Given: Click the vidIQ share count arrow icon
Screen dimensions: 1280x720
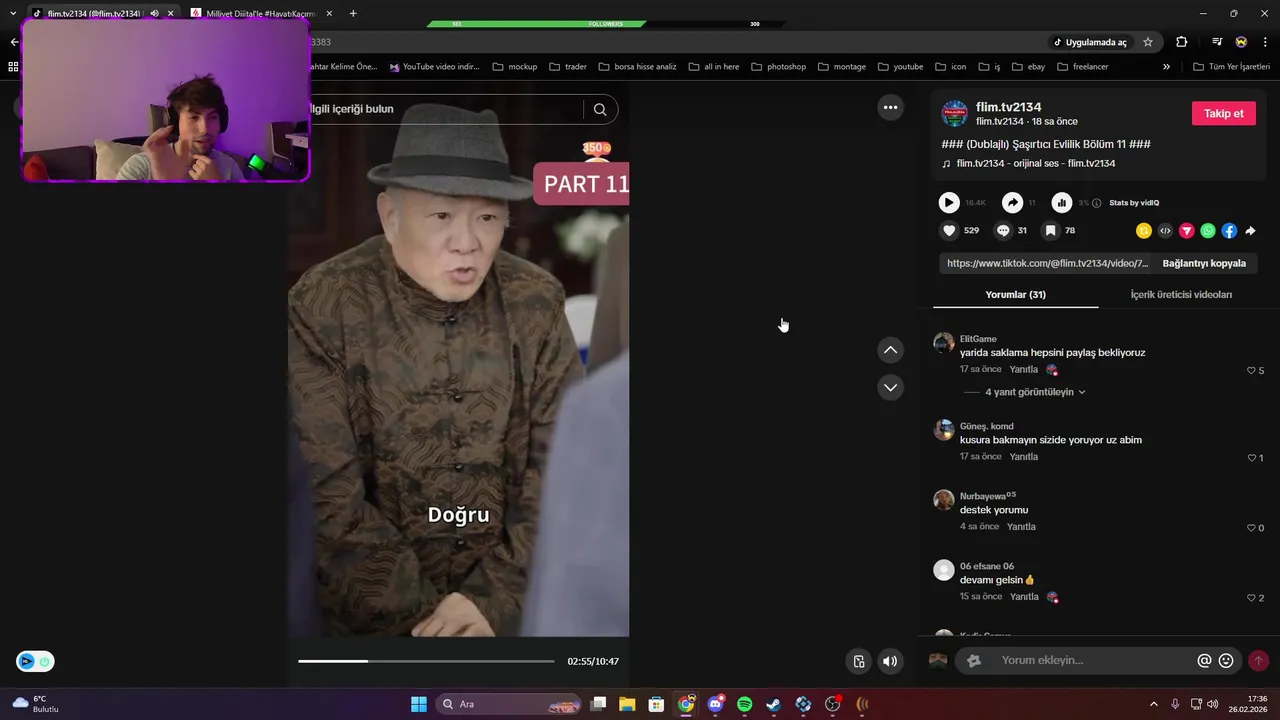Looking at the screenshot, I should [1012, 202].
